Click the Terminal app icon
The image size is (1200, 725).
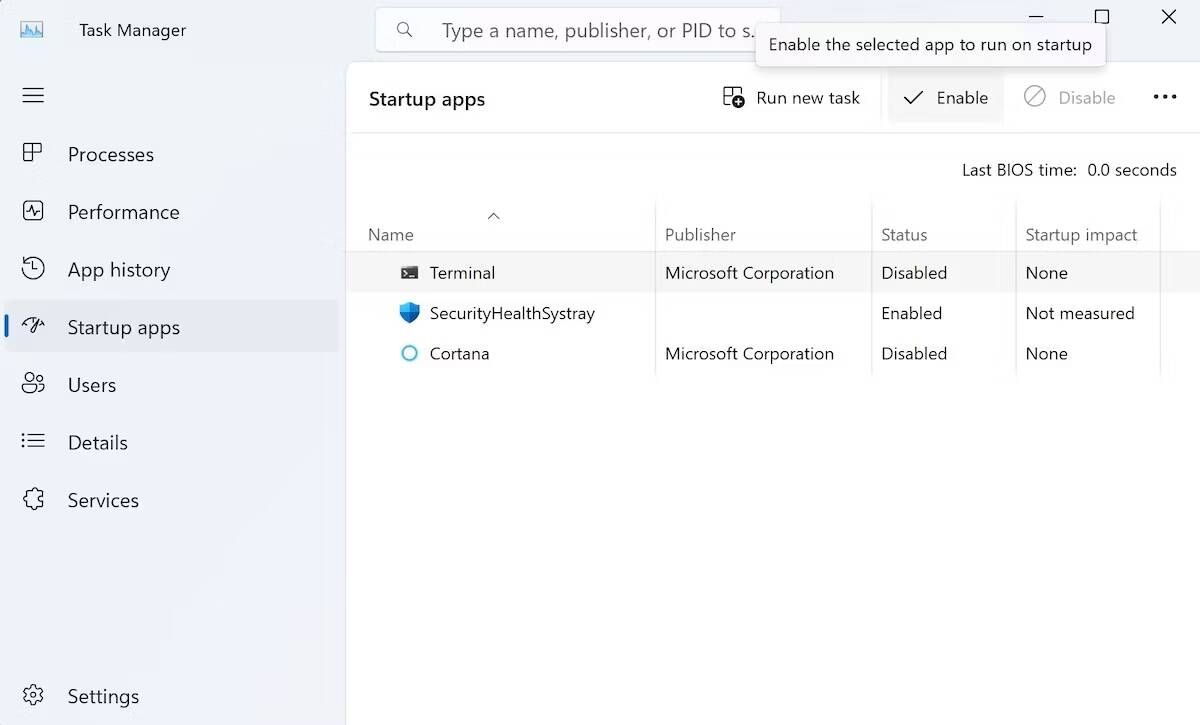tap(409, 272)
